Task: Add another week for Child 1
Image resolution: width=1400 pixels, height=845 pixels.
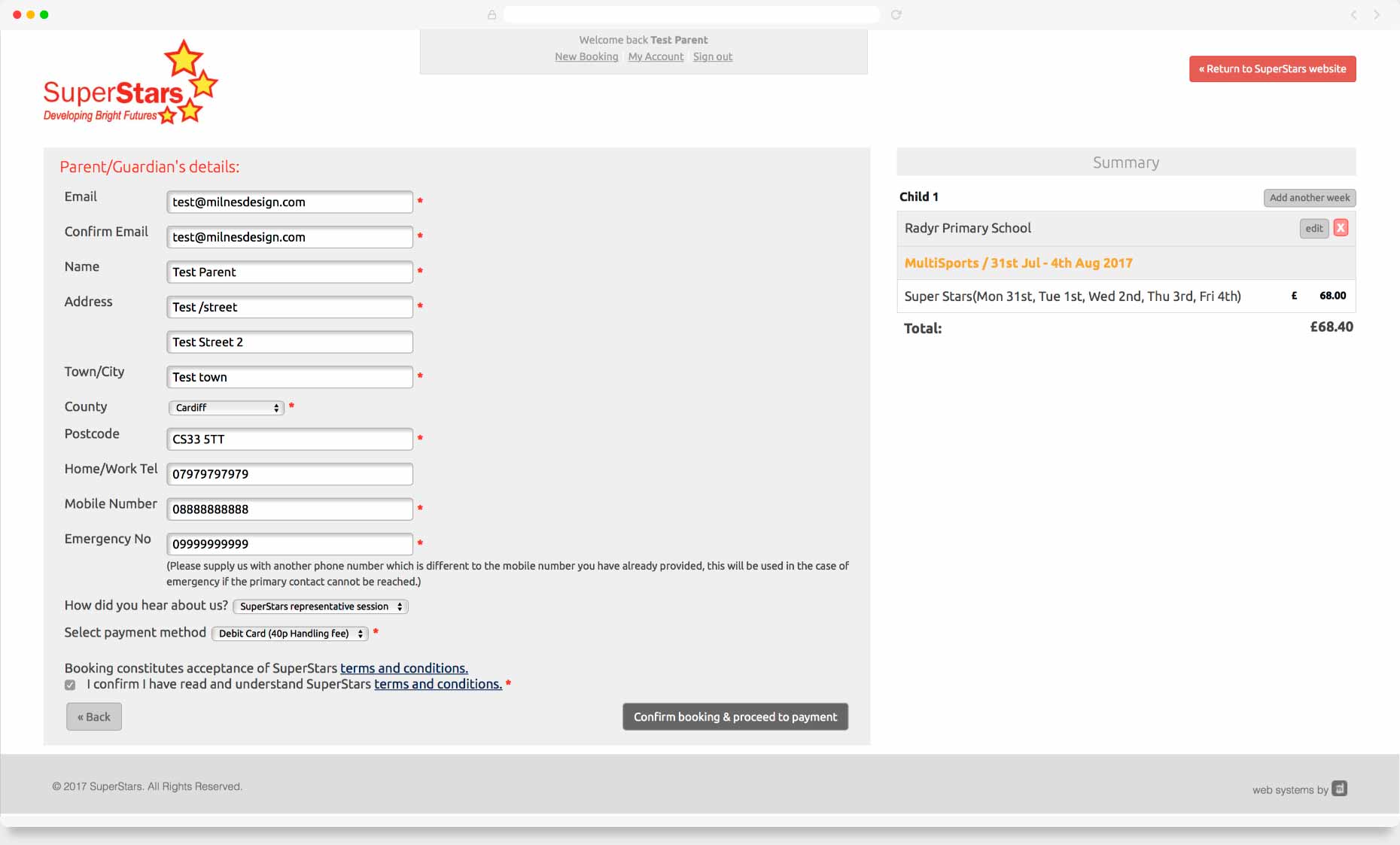Action: point(1310,198)
